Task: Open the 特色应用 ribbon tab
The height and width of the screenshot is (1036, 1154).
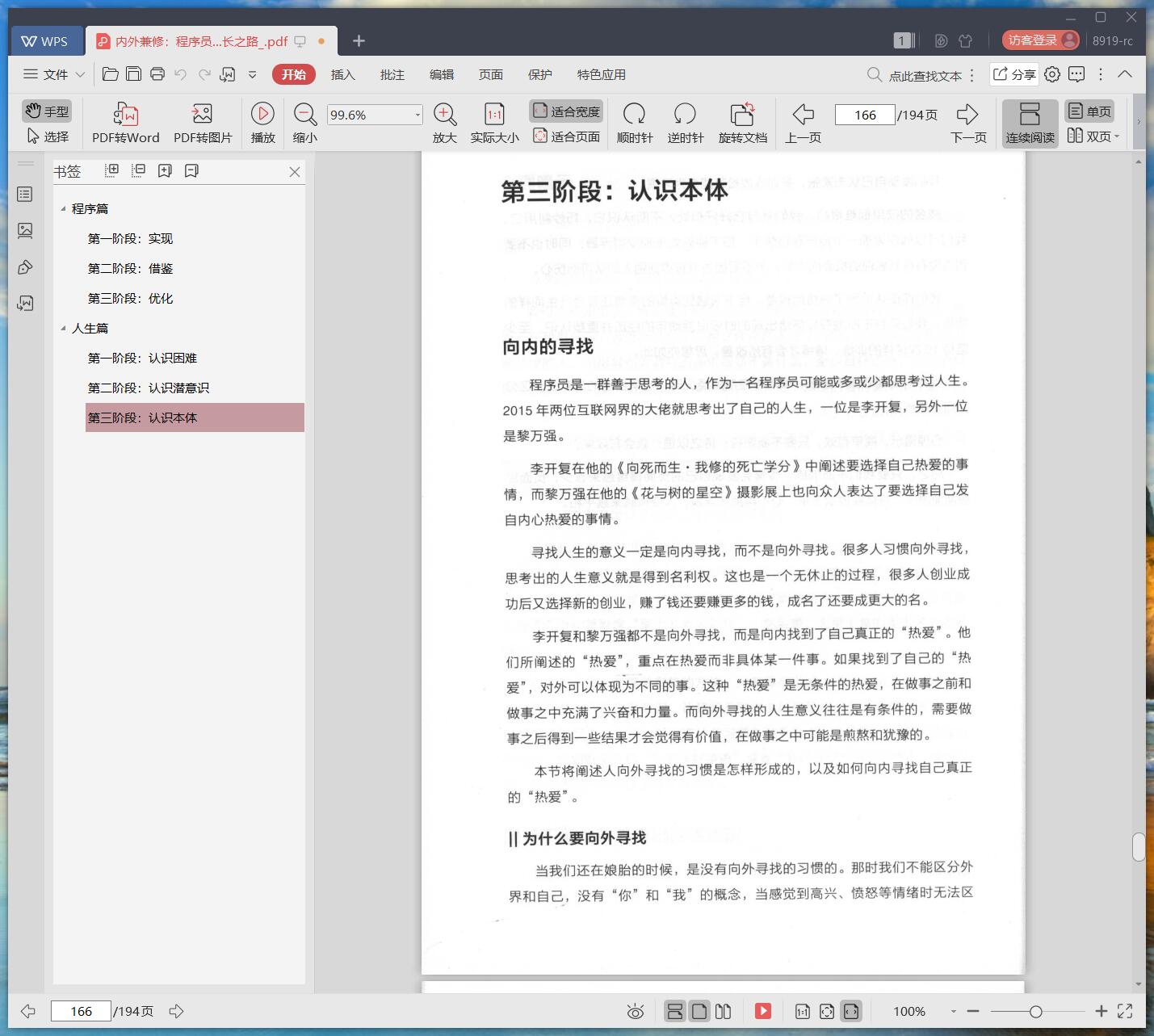Action: click(602, 74)
